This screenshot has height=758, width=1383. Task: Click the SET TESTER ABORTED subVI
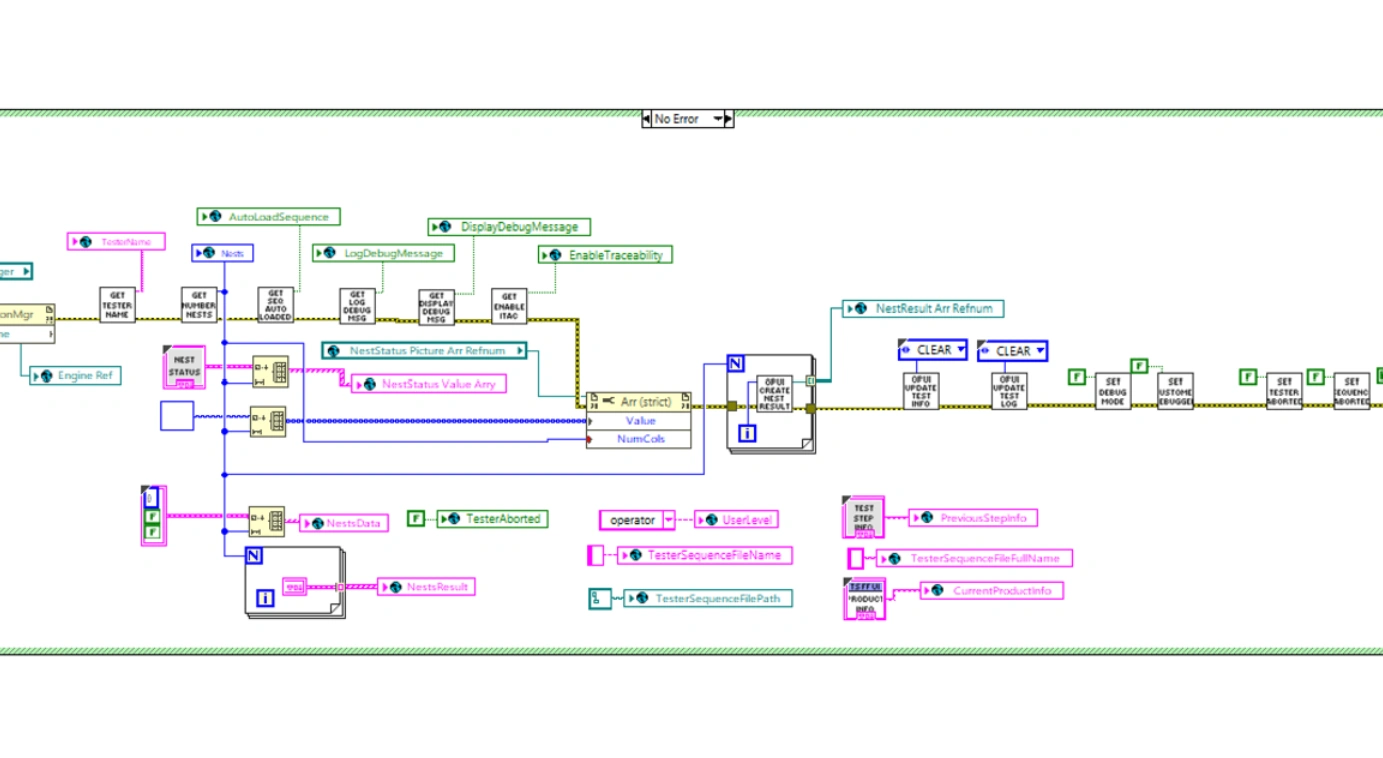point(1285,391)
